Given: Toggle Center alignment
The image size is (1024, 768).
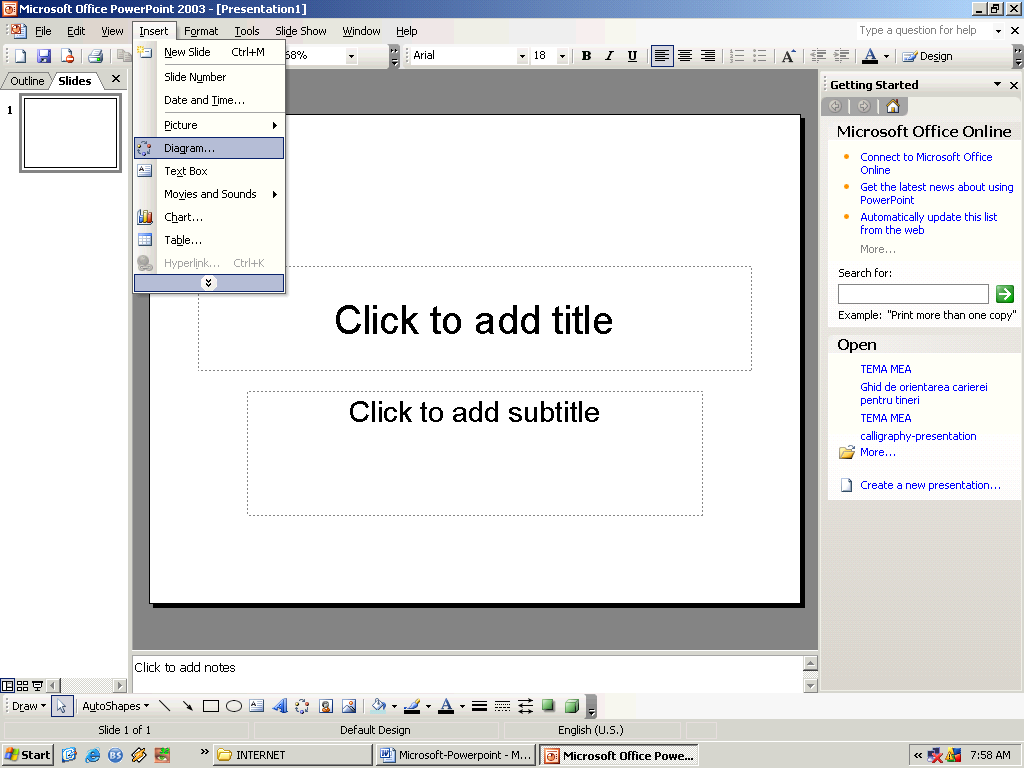Looking at the screenshot, I should point(684,56).
